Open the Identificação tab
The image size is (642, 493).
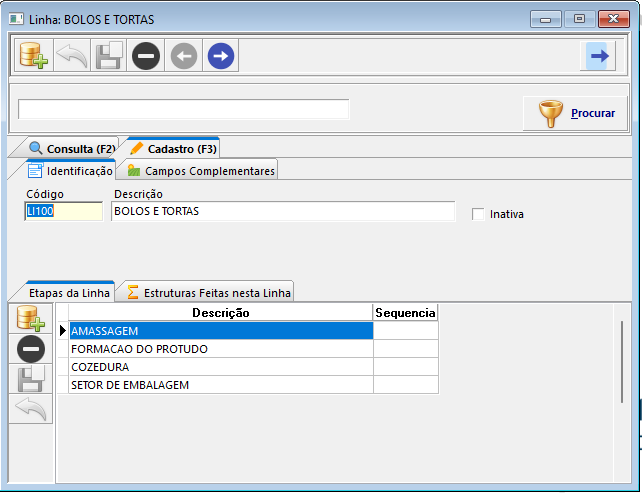click(70, 170)
